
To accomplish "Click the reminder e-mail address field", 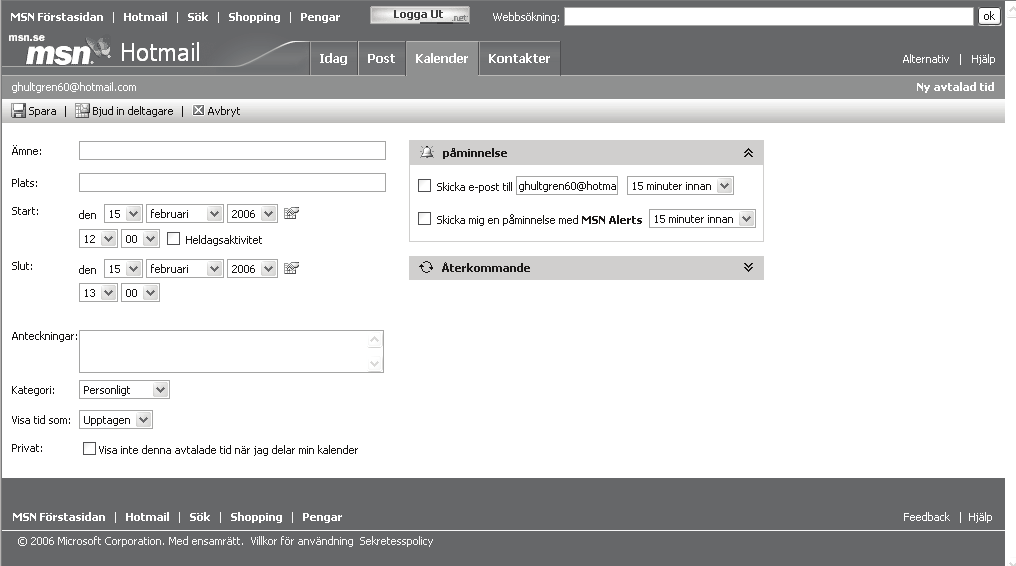I will [567, 186].
